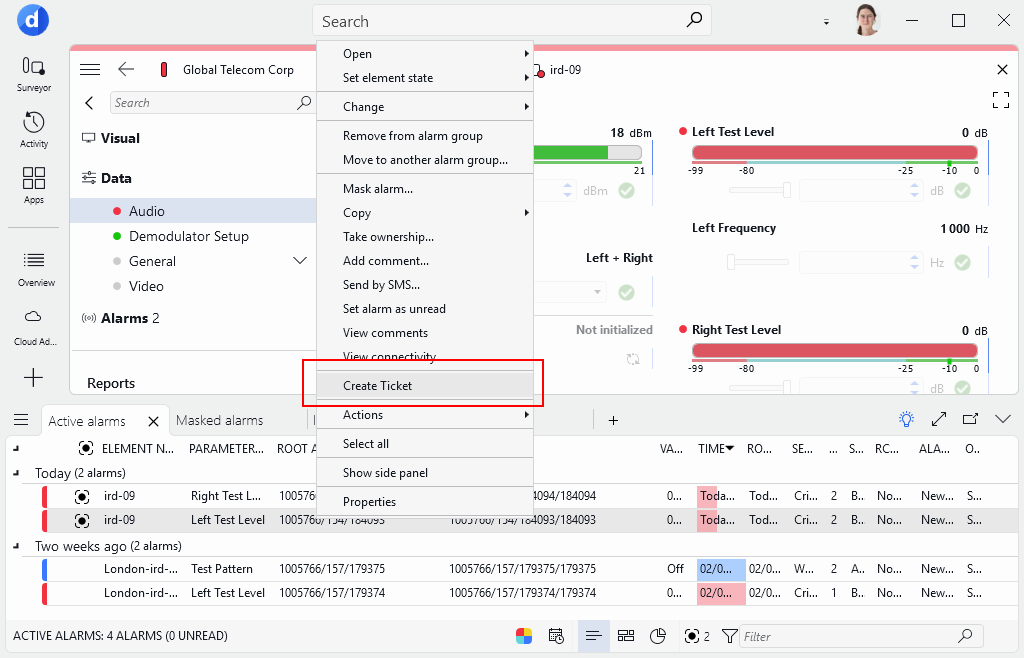
Task: Click the Left Test Level red level bar
Action: coord(835,152)
